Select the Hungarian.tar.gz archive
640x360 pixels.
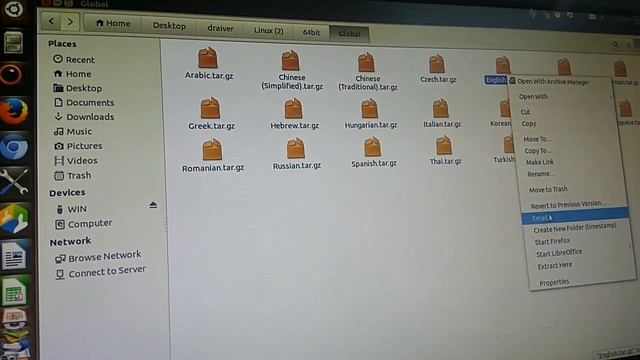(370, 114)
